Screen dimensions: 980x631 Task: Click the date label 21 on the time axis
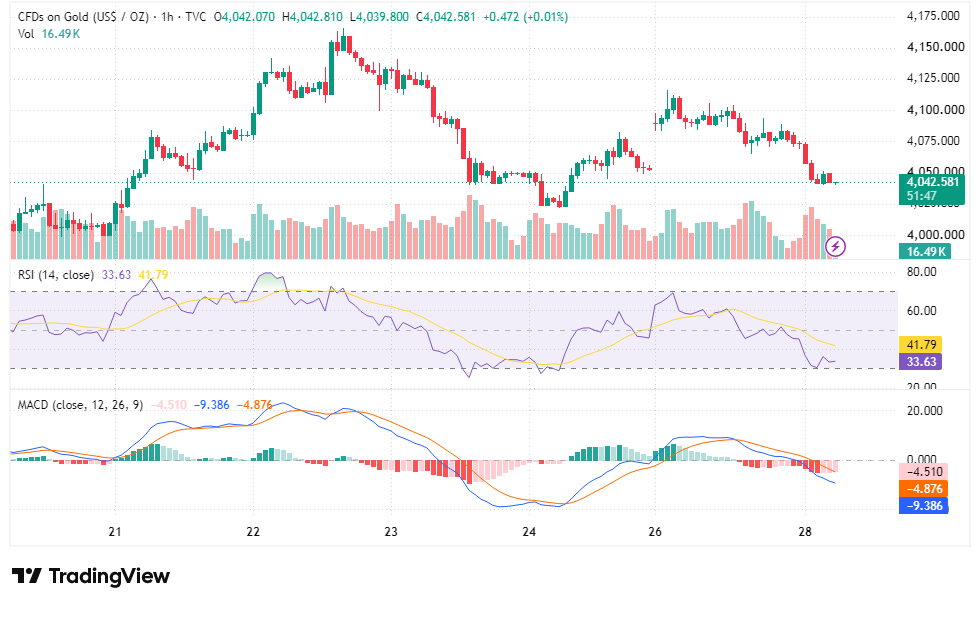point(114,532)
